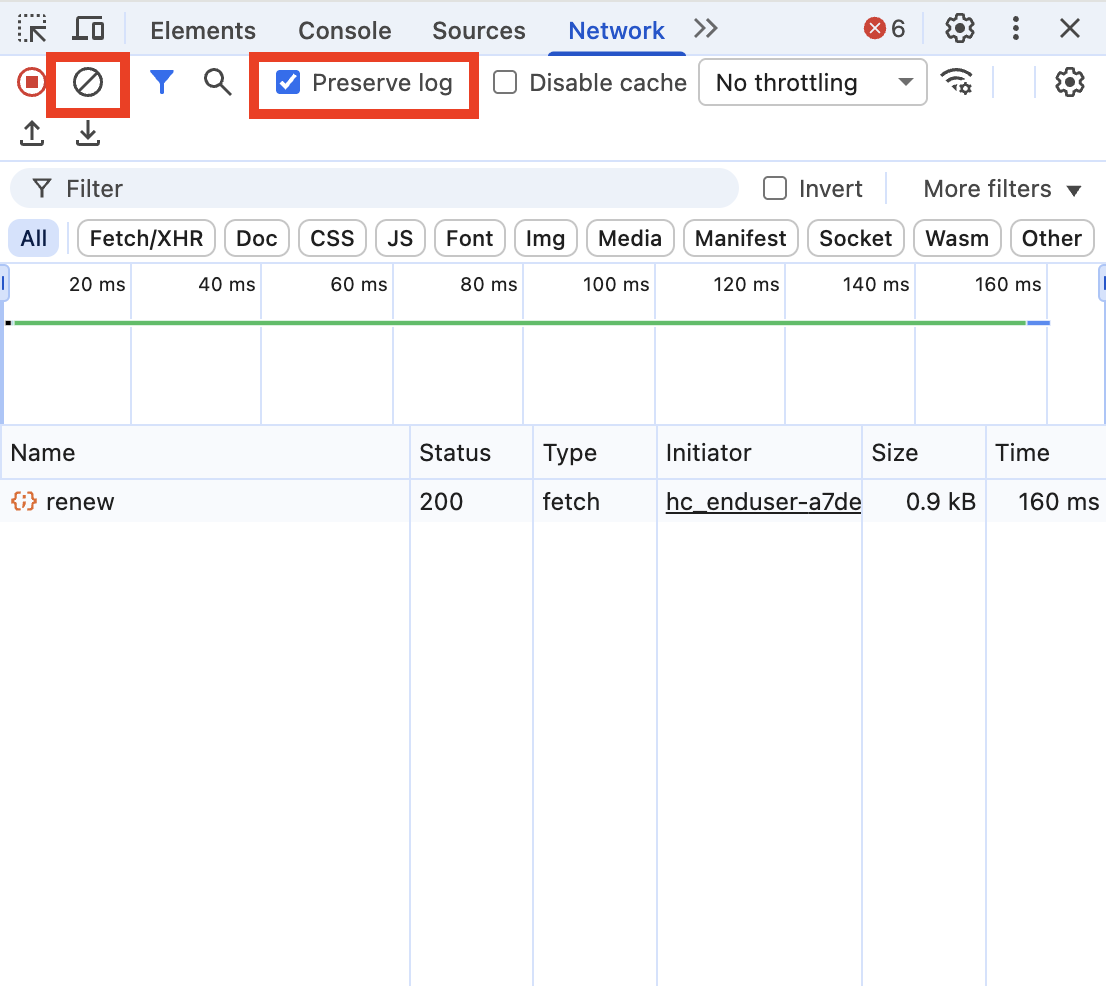Viewport: 1106px width, 986px height.
Task: Filter requests by Socket type
Action: tap(856, 238)
